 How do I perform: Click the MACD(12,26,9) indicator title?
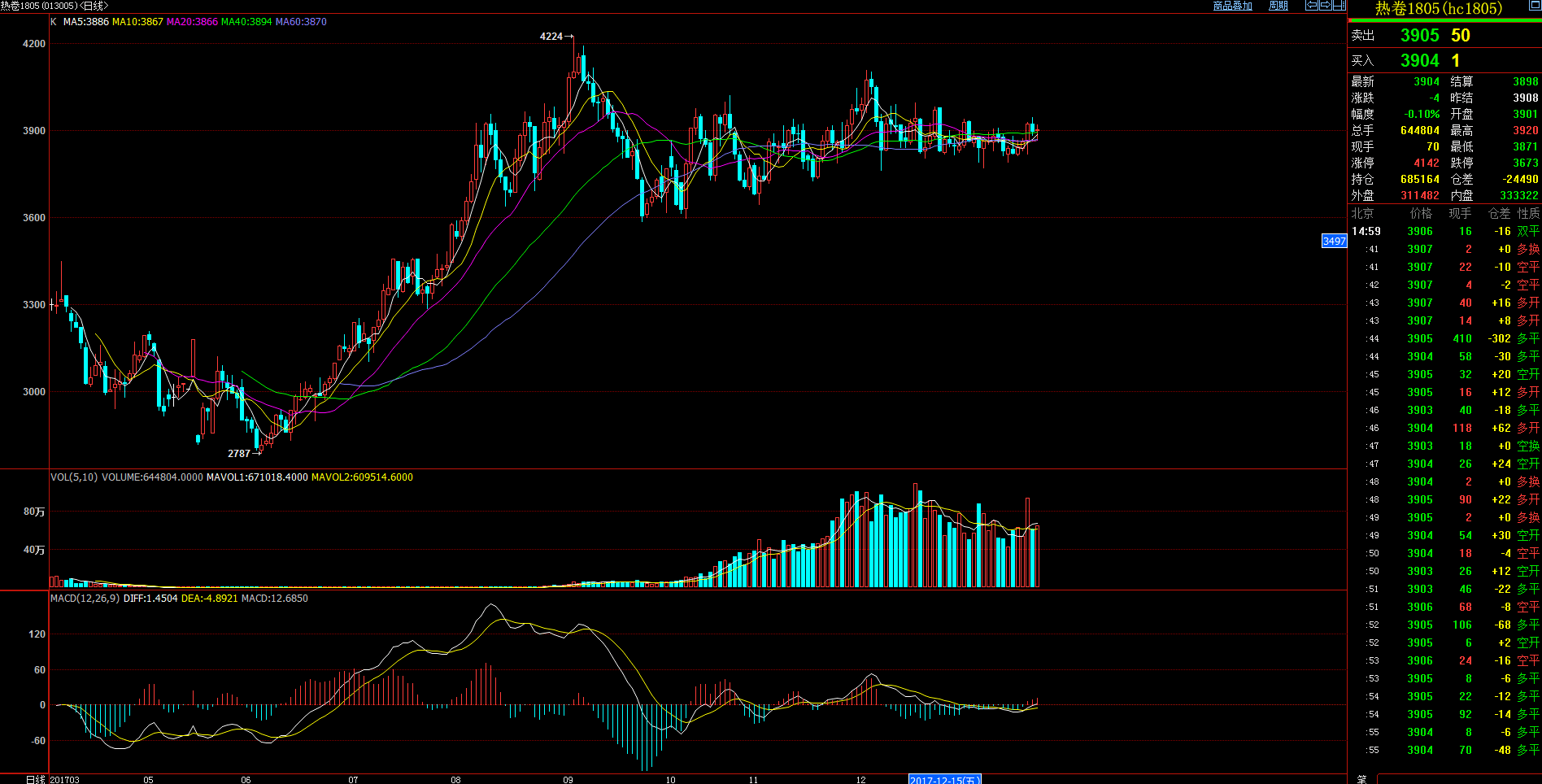click(x=85, y=599)
